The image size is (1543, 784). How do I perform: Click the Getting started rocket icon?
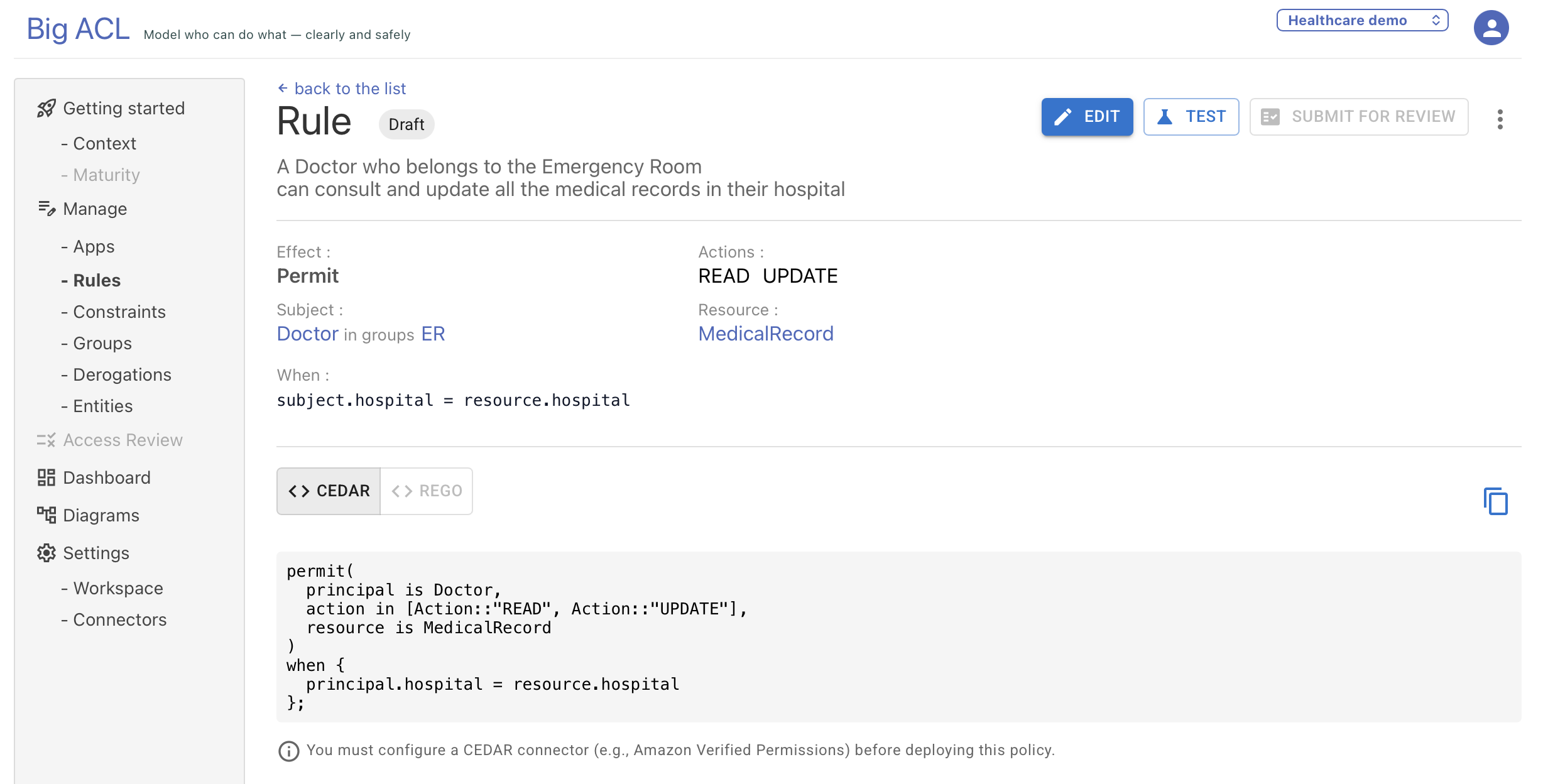[46, 109]
